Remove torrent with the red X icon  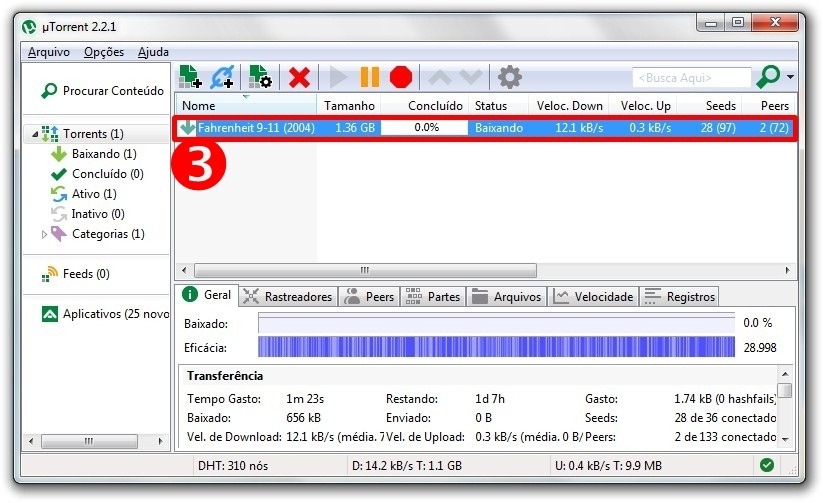(299, 78)
